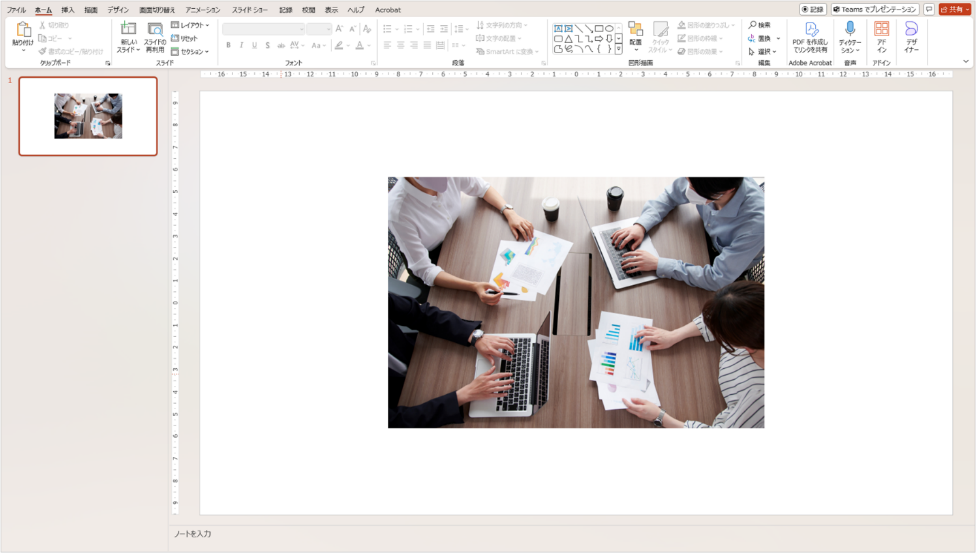Click Present in Teams button

875,9
